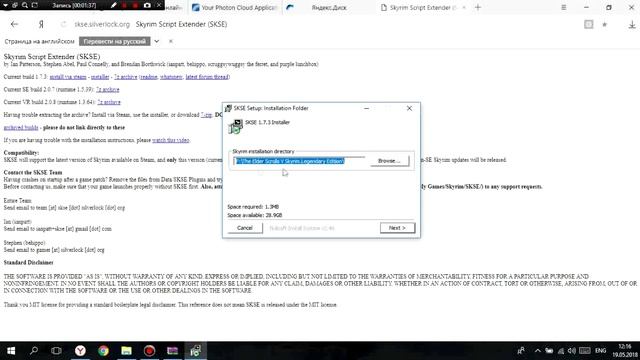Click SKSE installer icon in dialog header

pyautogui.click(x=236, y=126)
